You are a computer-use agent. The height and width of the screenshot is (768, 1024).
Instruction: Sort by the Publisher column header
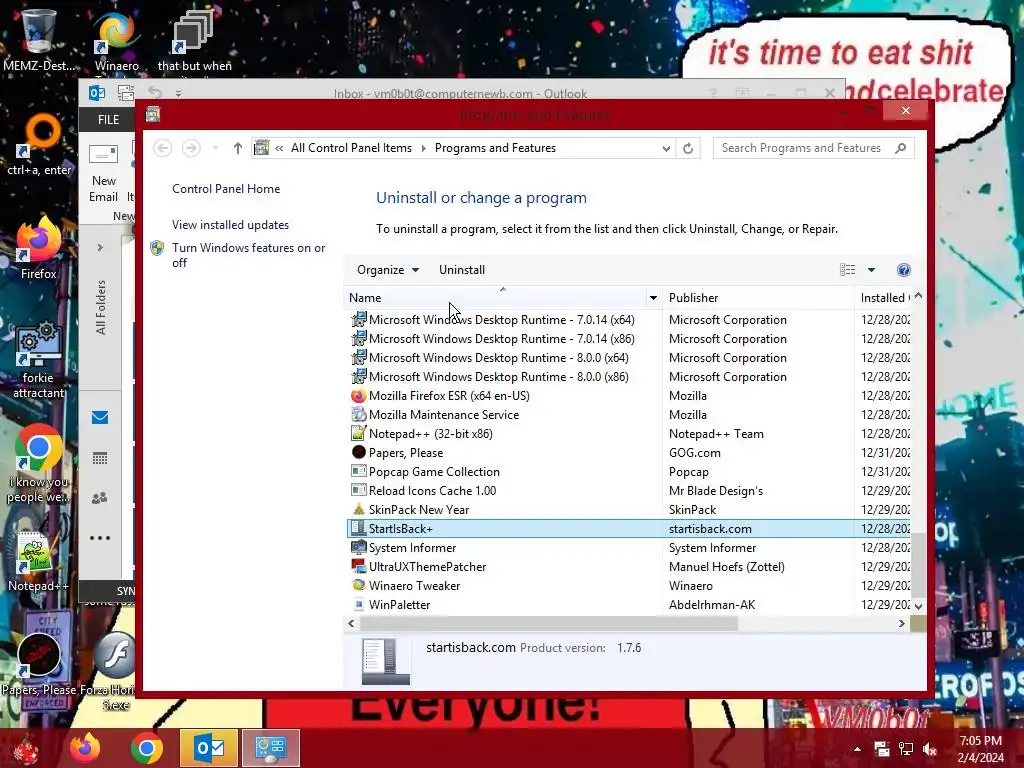point(758,298)
